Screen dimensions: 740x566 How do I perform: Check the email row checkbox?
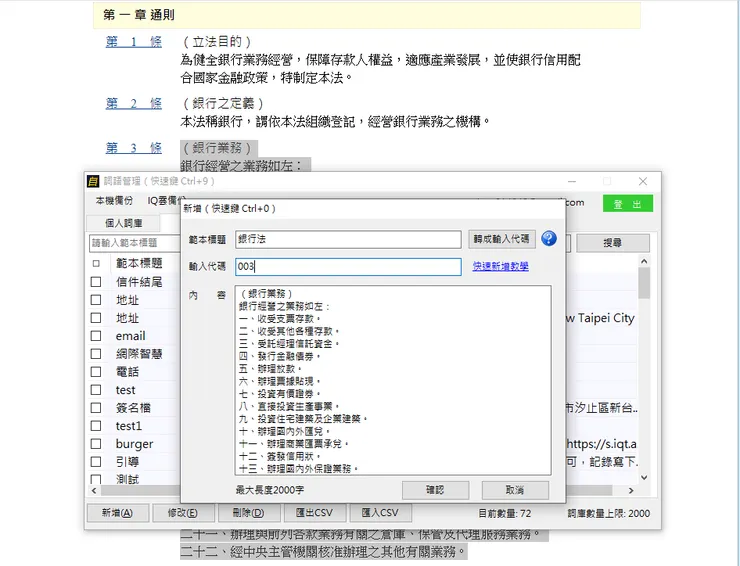(96, 336)
